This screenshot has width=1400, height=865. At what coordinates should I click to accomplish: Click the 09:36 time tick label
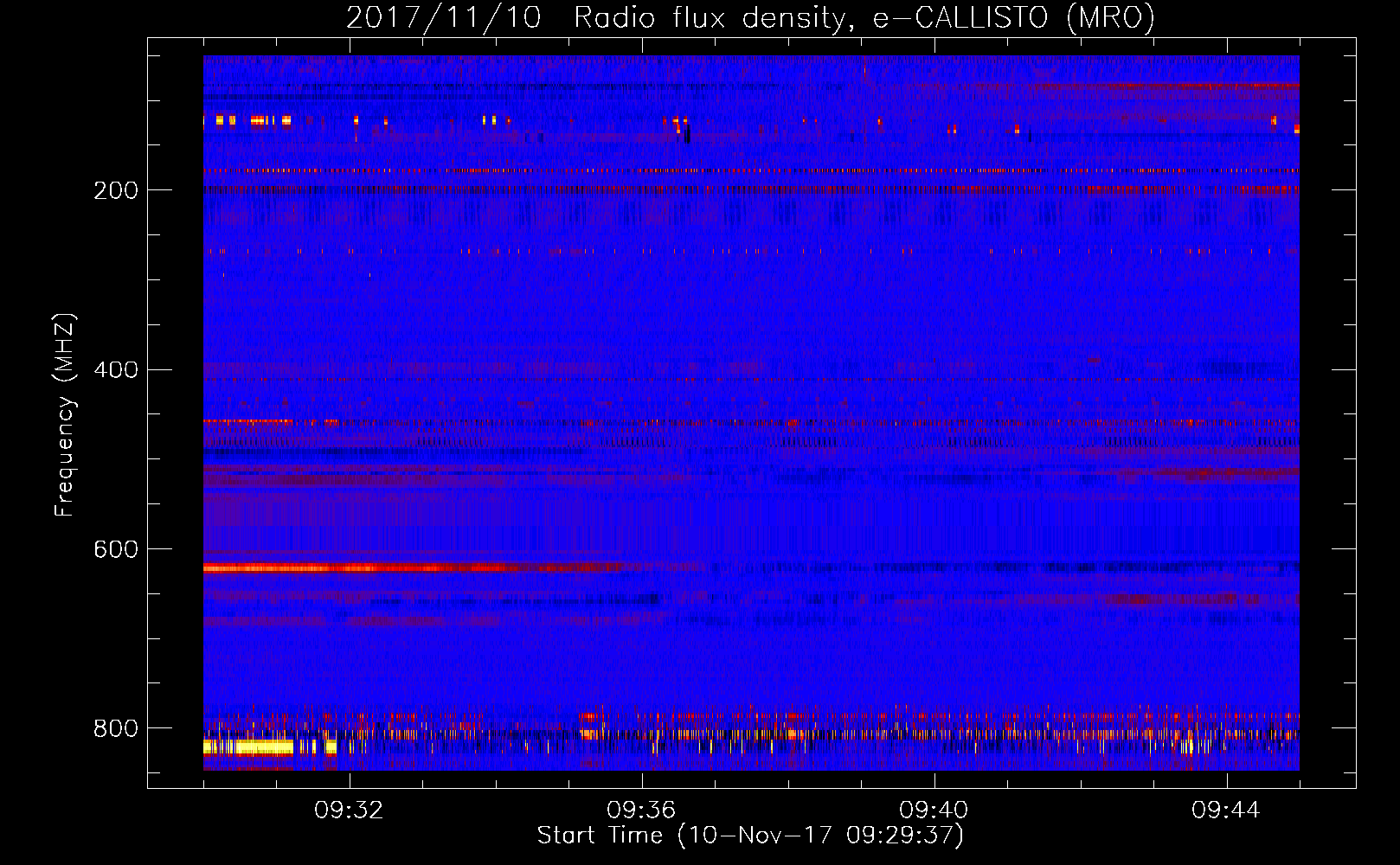click(642, 811)
